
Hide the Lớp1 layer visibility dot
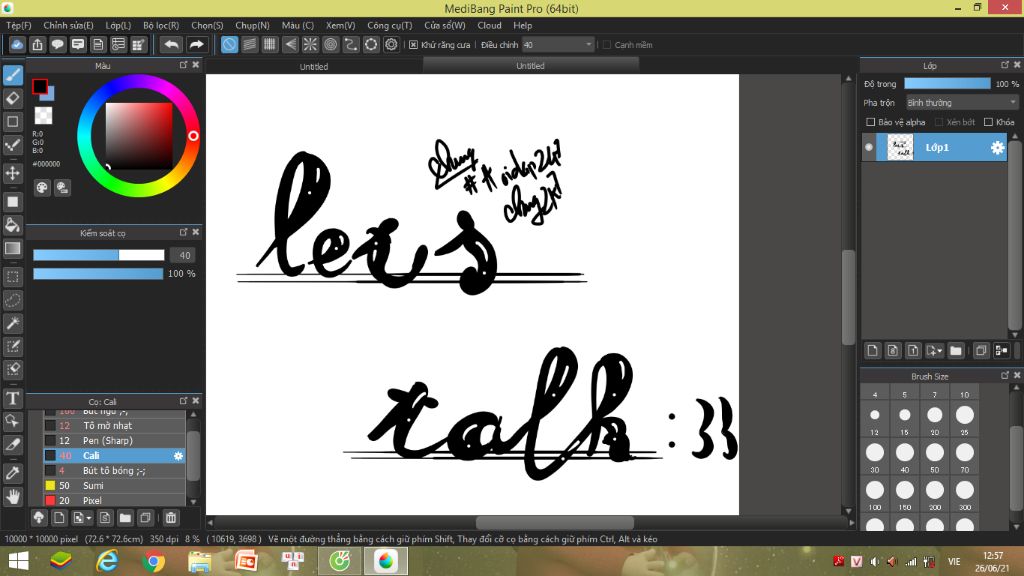(869, 148)
